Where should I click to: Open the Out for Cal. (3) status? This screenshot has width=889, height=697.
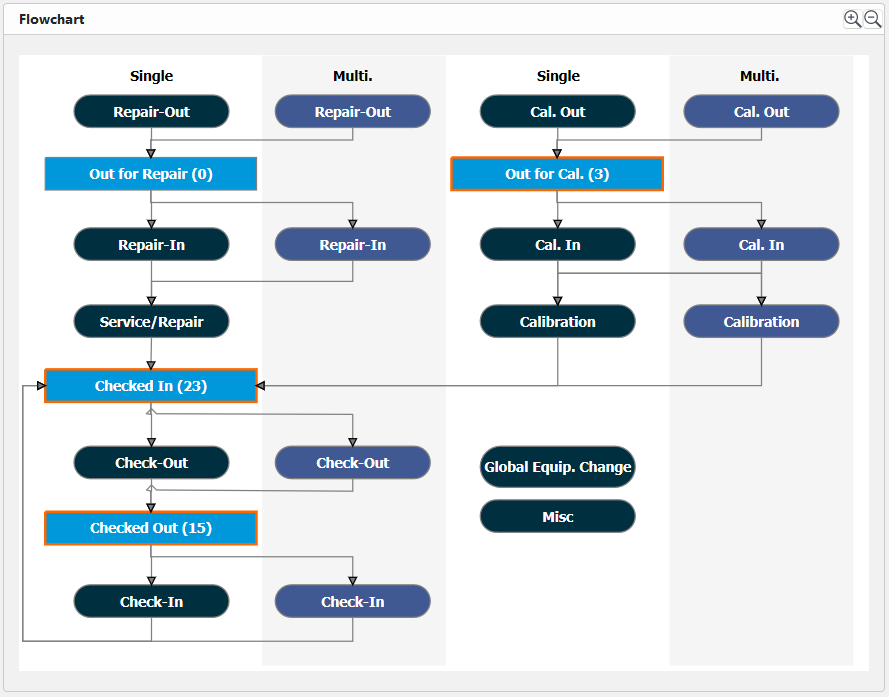[557, 174]
